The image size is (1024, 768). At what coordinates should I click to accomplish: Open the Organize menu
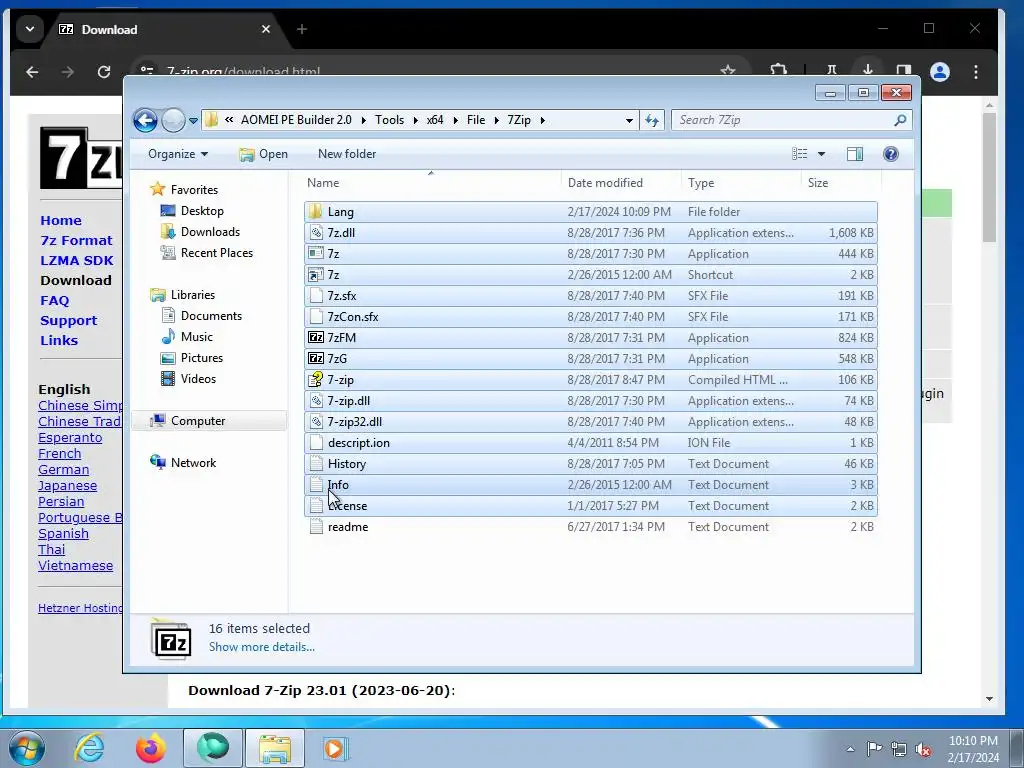coord(178,154)
